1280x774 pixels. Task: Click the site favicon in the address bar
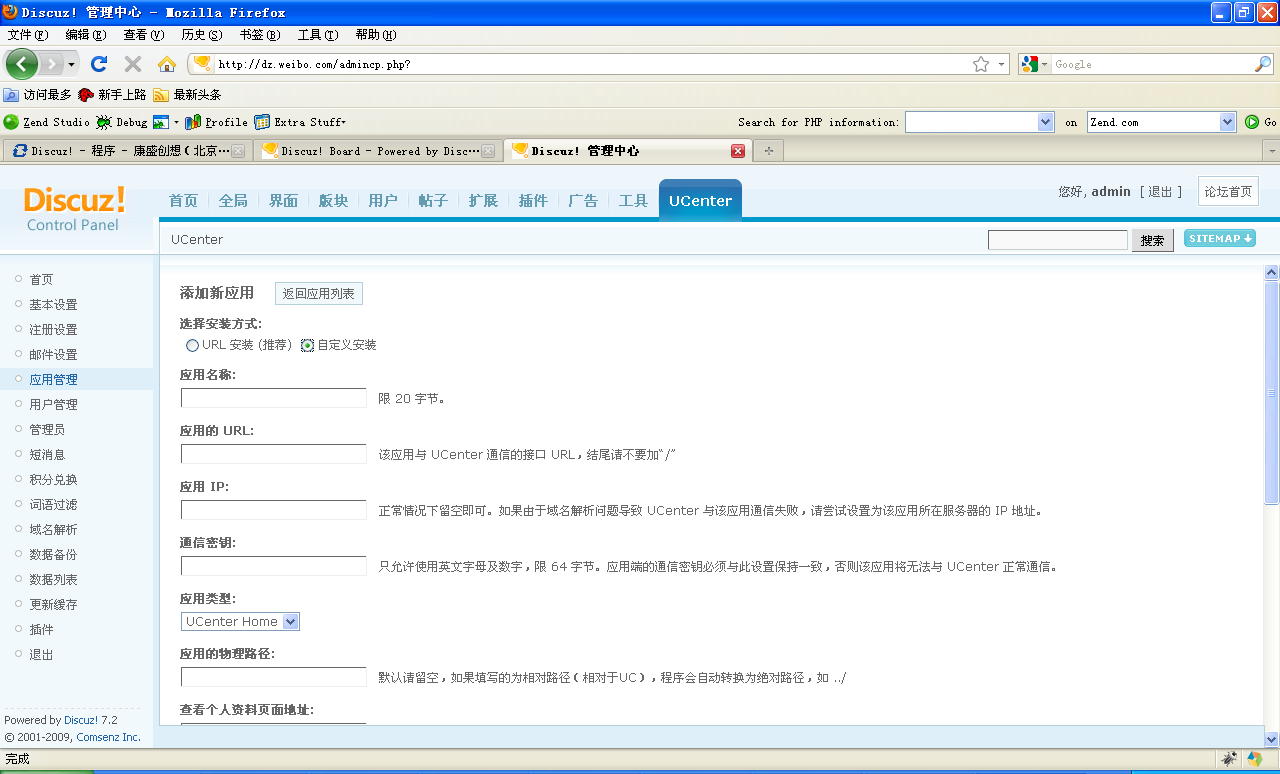203,64
